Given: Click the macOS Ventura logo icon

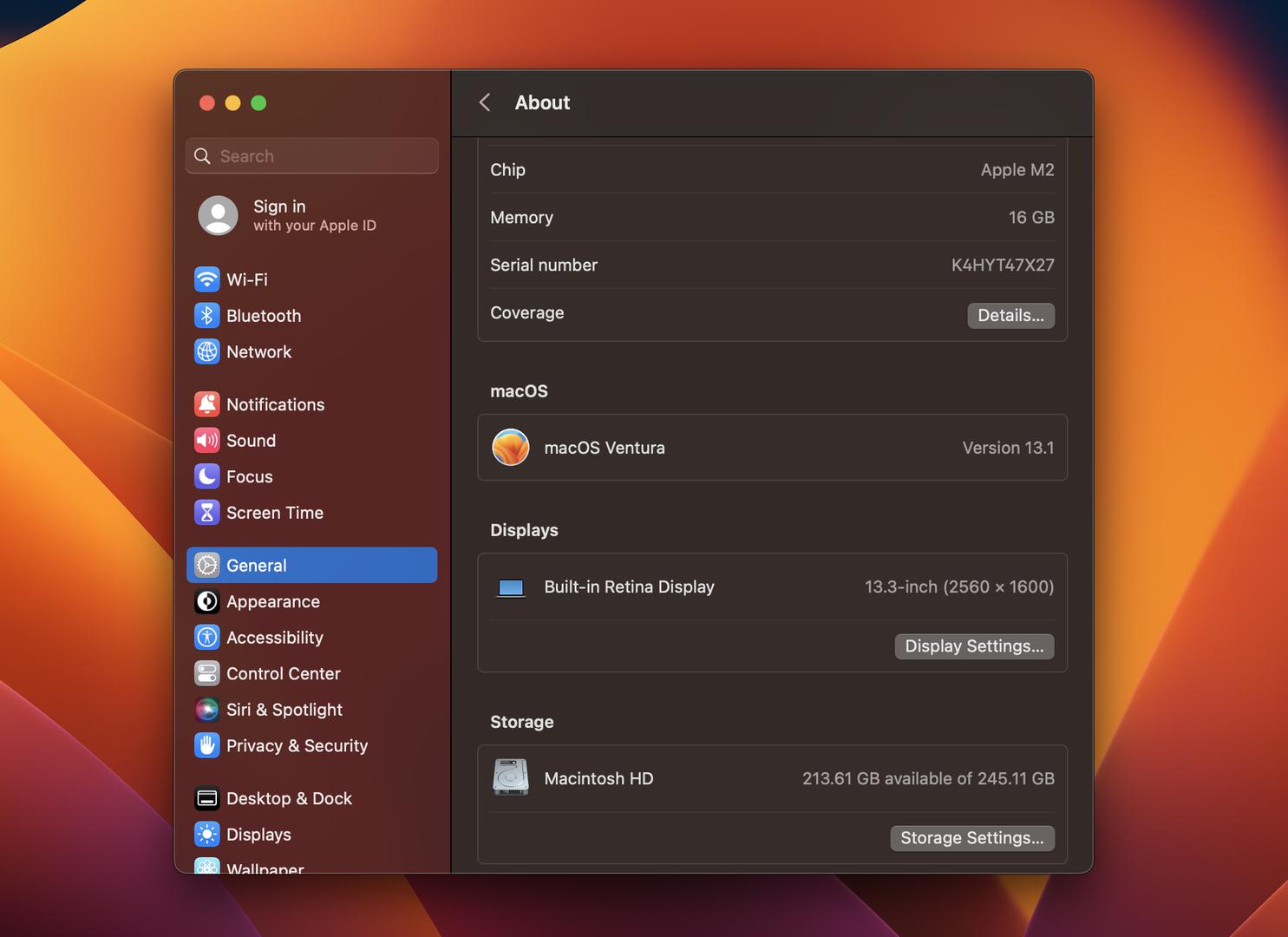Looking at the screenshot, I should [511, 448].
